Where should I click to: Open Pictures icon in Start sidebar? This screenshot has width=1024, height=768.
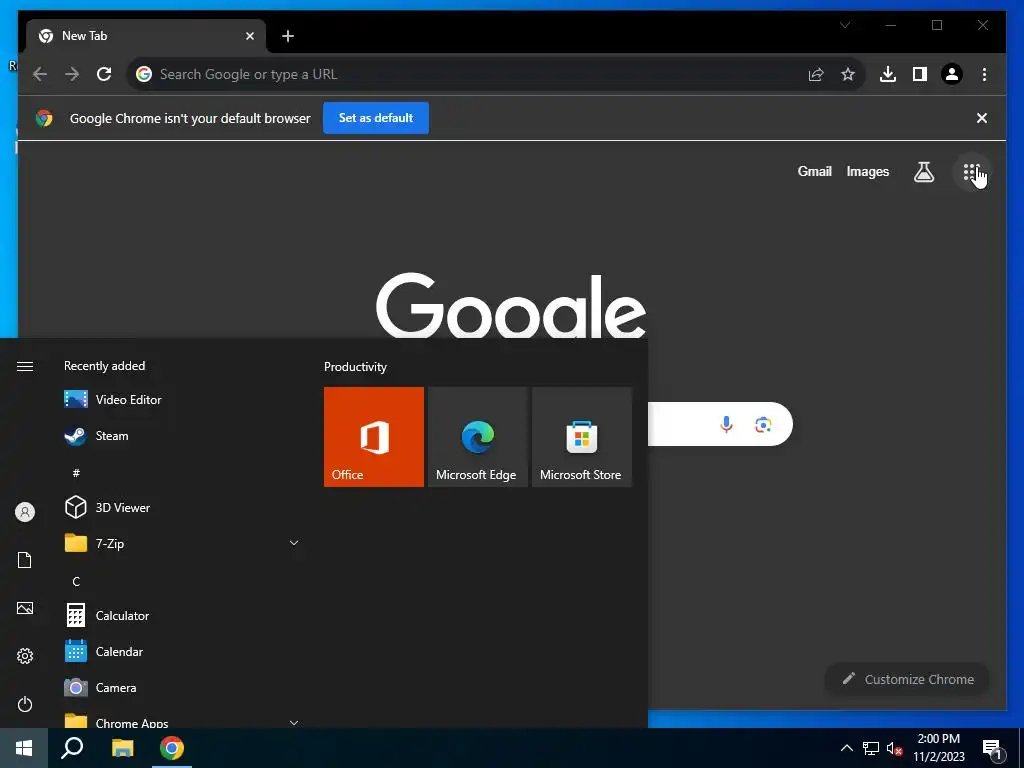tap(25, 608)
